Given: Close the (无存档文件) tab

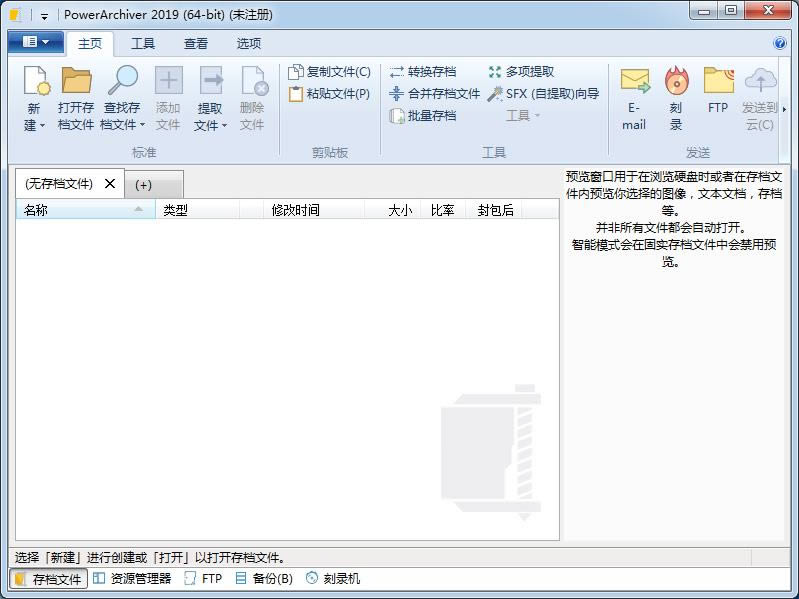Looking at the screenshot, I should click(110, 183).
